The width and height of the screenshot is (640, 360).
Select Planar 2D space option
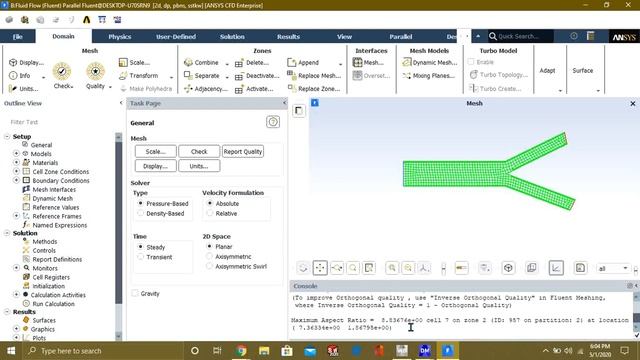(x=209, y=247)
